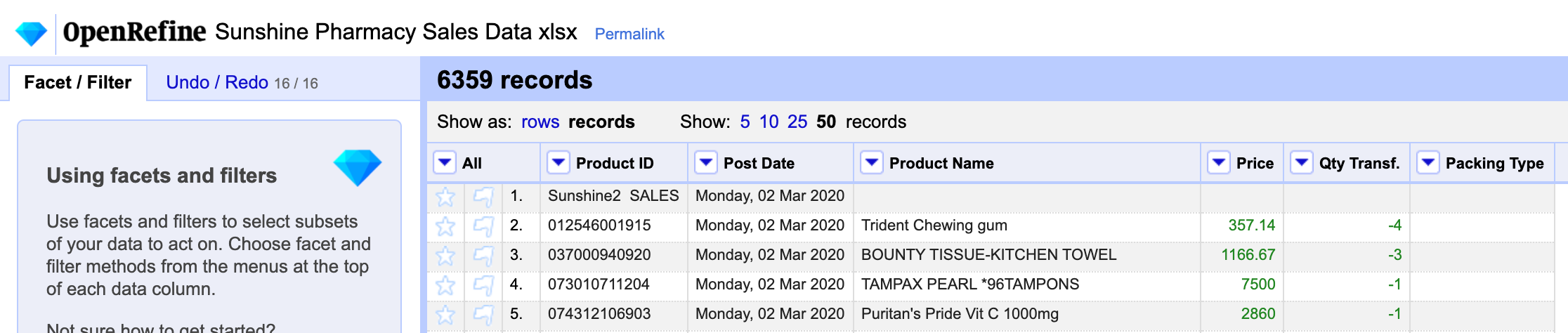The width and height of the screenshot is (1568, 333).
Task: Open the All column dropdown menu
Action: point(445,163)
